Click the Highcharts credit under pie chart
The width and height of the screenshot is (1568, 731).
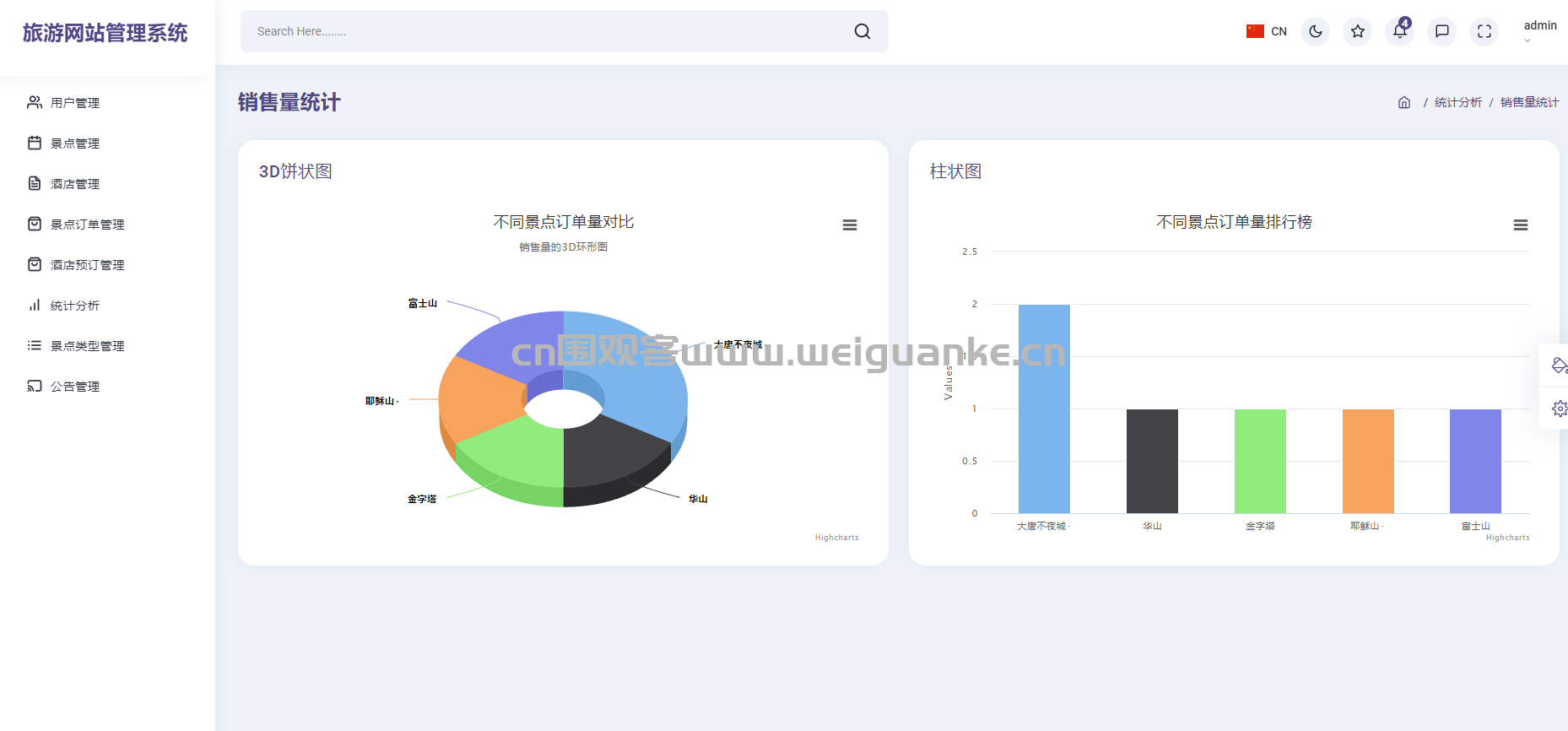836,538
